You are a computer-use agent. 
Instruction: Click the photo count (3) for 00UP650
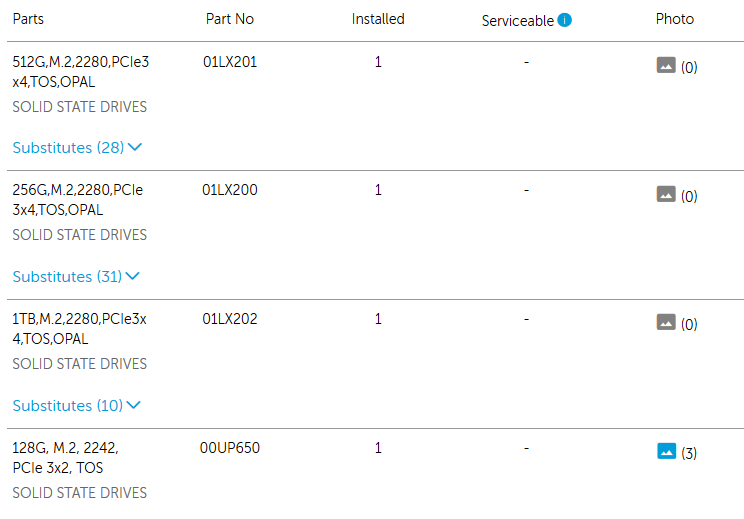pyautogui.click(x=689, y=453)
